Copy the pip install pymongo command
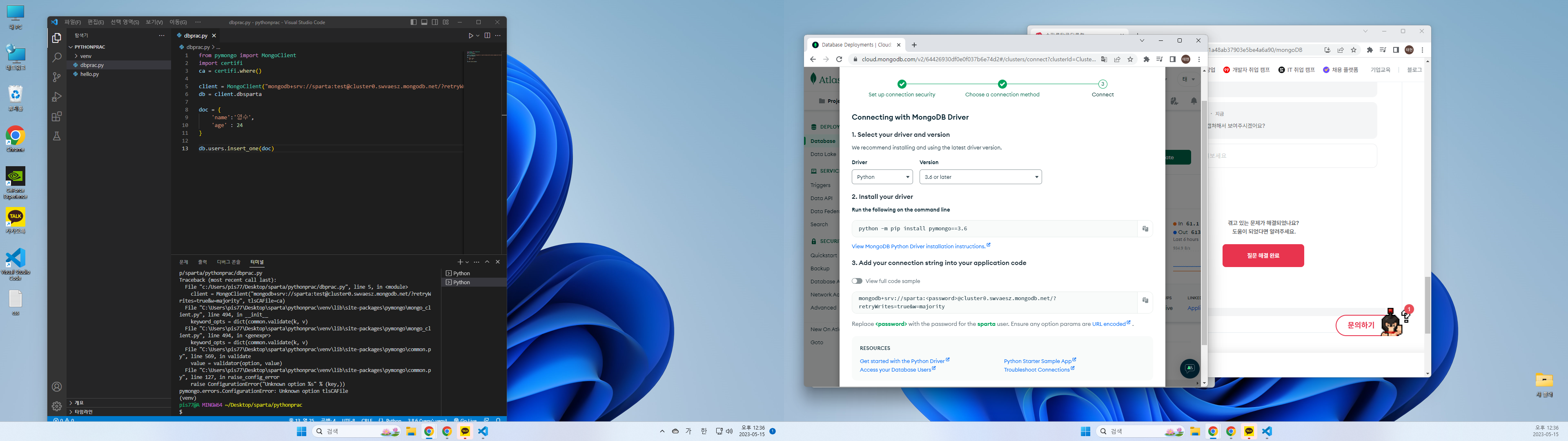The height and width of the screenshot is (441, 1568). pos(1145,228)
